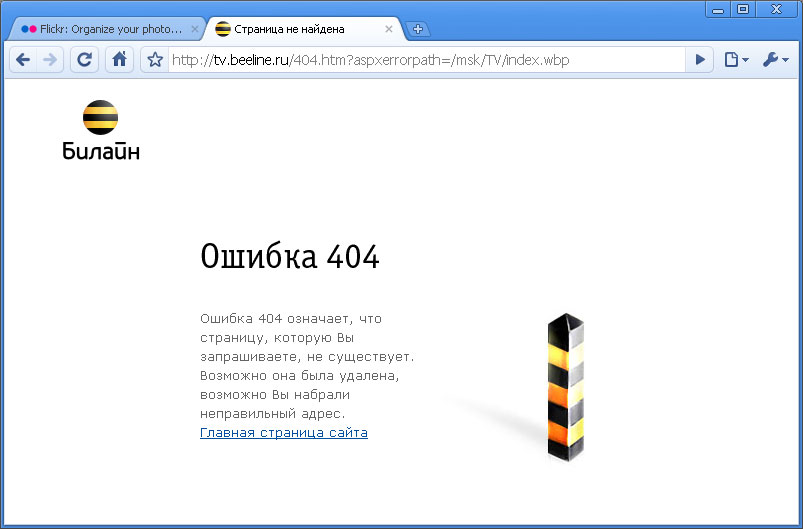Click the tv.beeline.ru address field
The image size is (803, 529).
coord(427,60)
